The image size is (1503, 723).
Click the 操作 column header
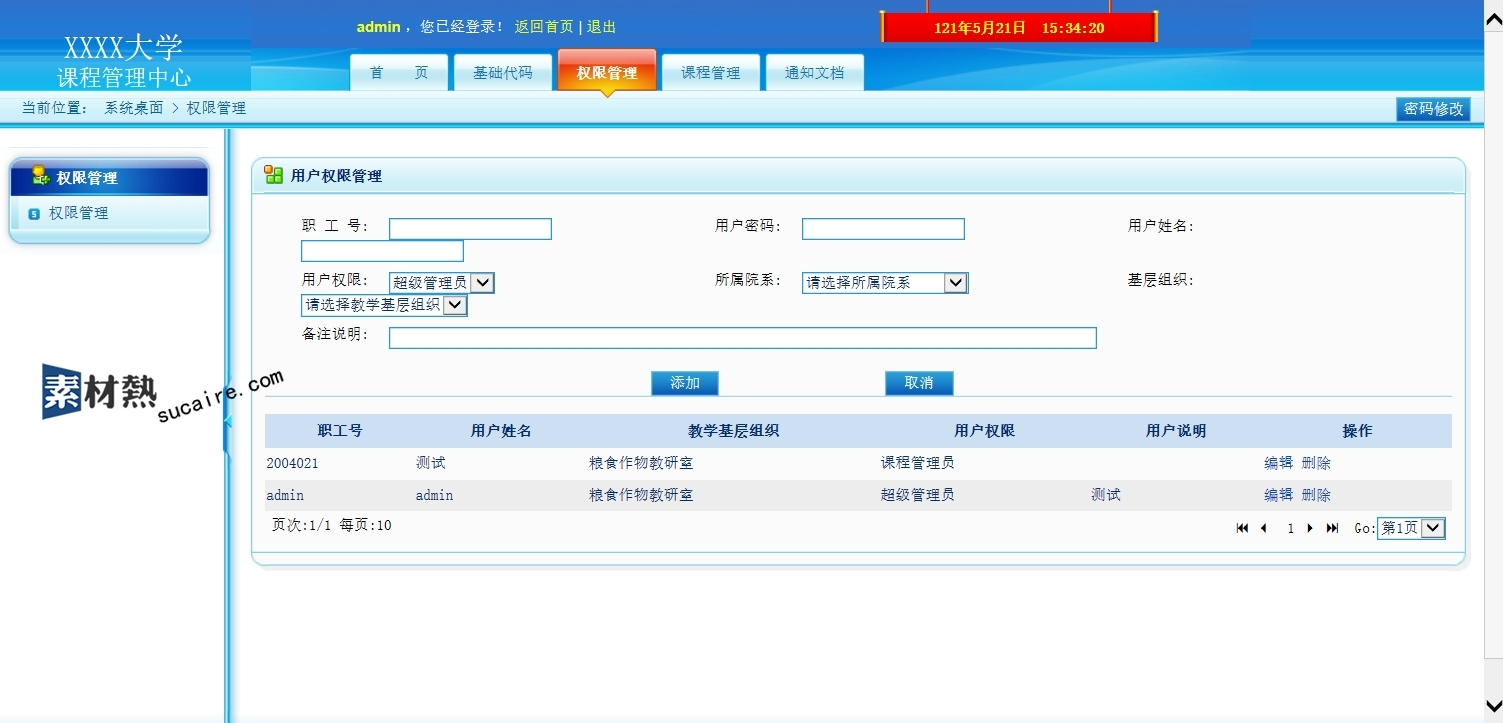1357,431
